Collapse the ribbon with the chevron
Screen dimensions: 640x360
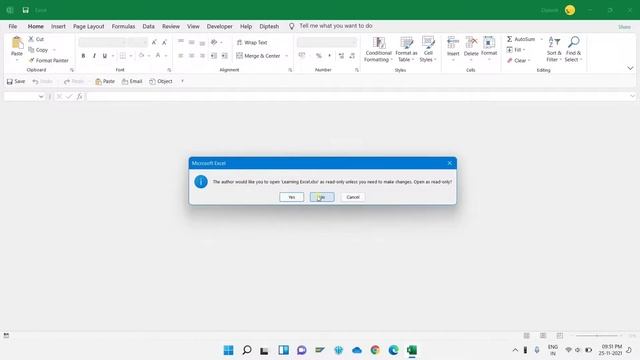630,69
